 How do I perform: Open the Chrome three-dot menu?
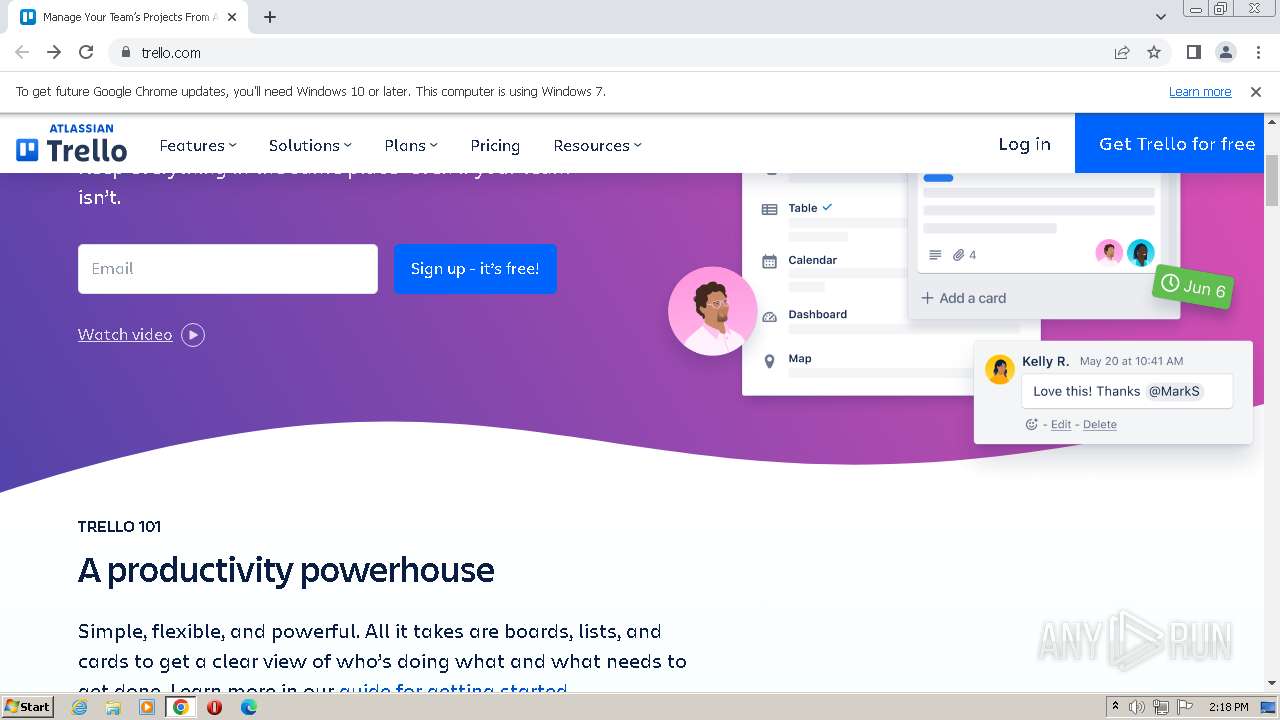coord(1258,53)
